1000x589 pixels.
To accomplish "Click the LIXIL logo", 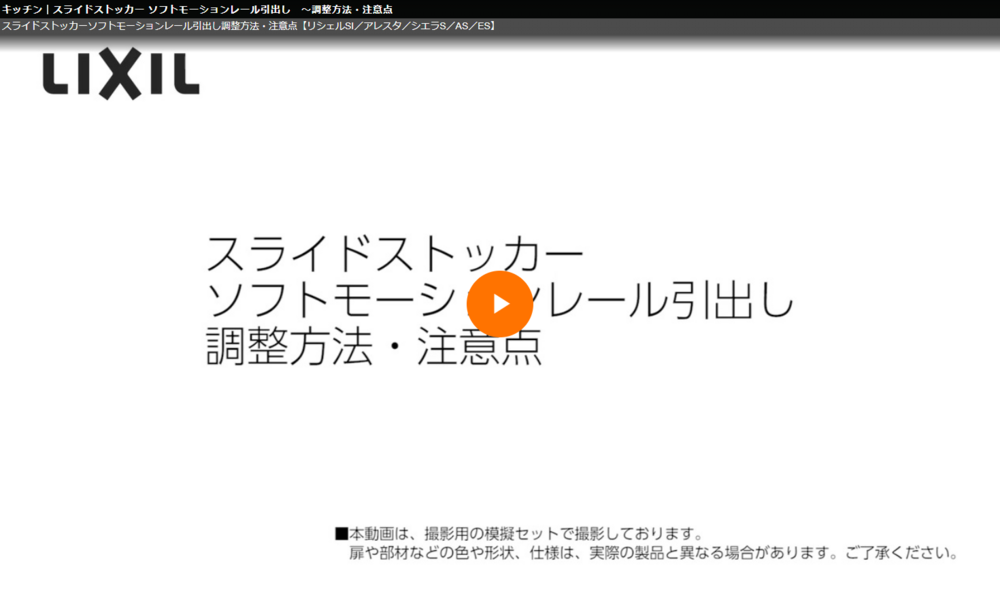I will (121, 74).
